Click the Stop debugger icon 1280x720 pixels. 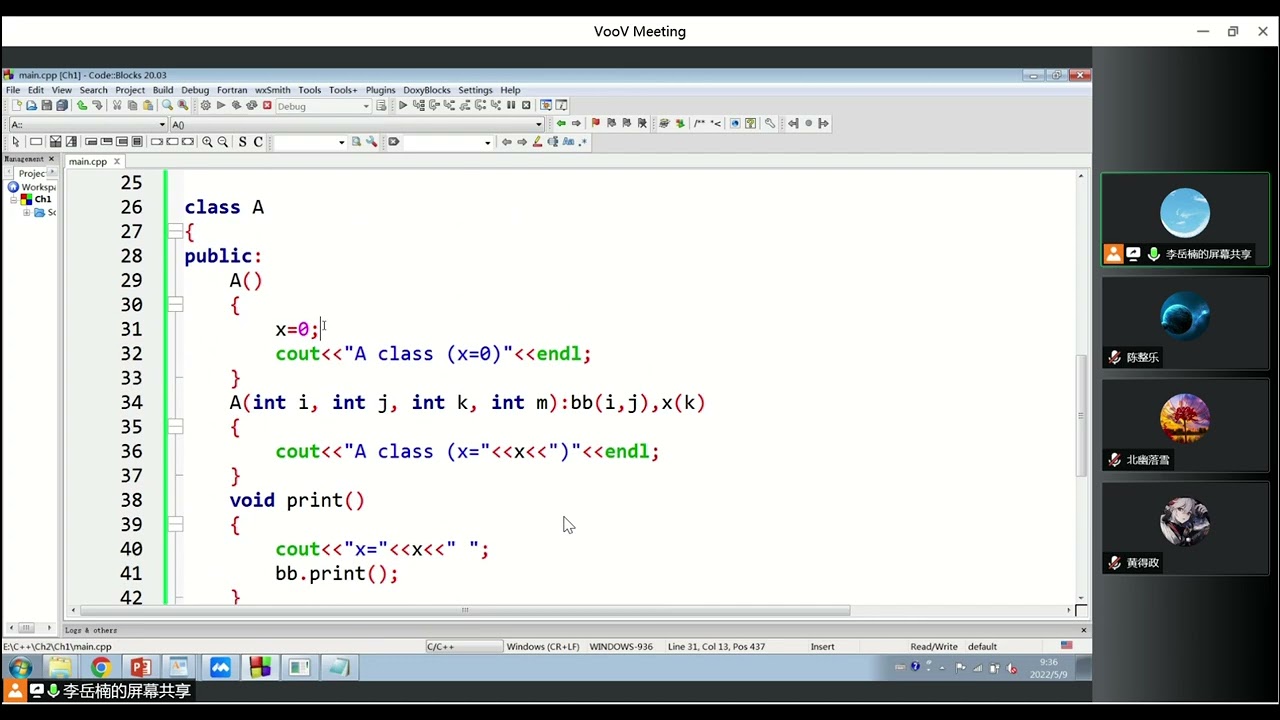coord(526,105)
